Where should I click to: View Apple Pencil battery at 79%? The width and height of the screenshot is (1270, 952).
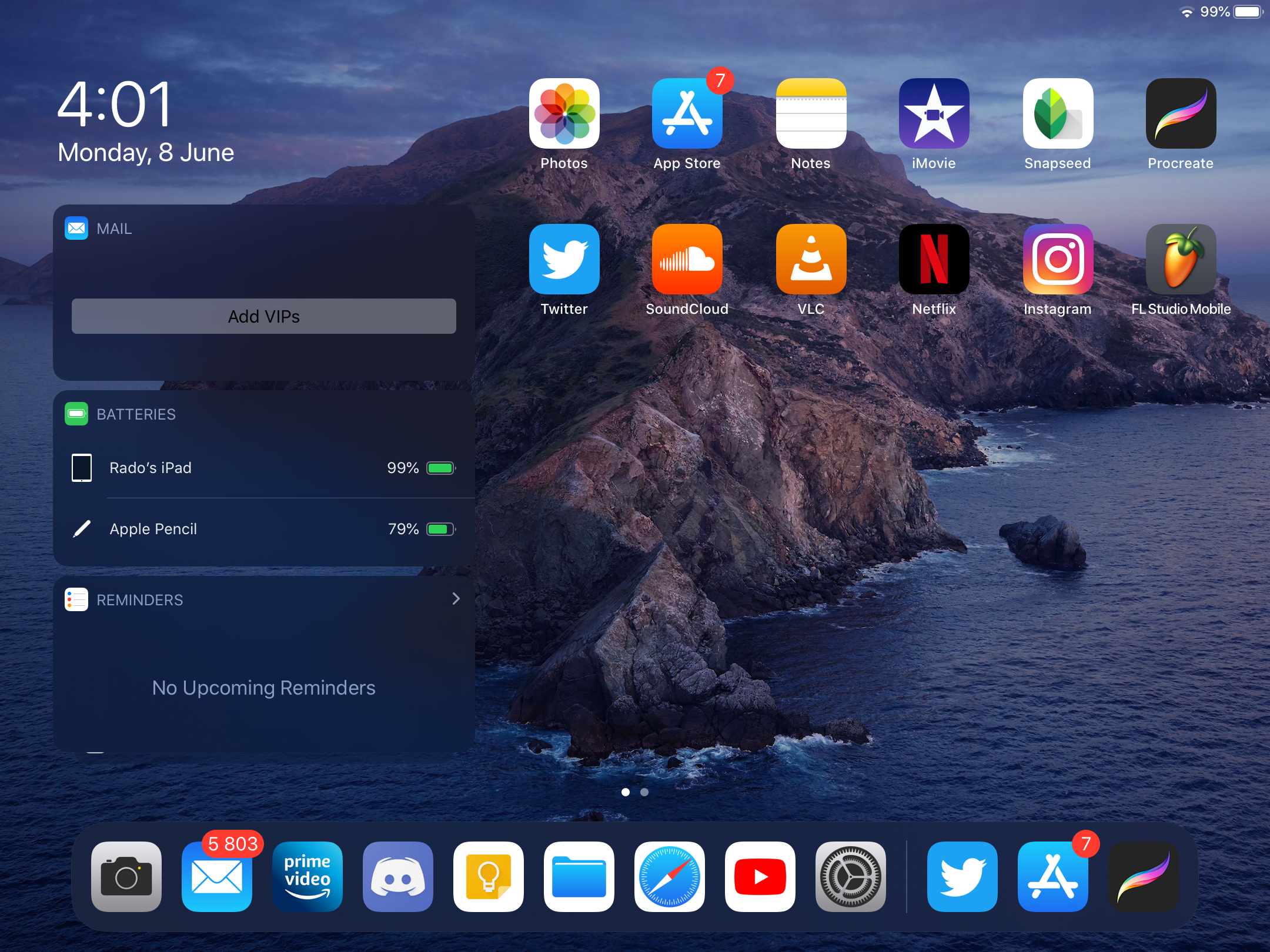[264, 528]
